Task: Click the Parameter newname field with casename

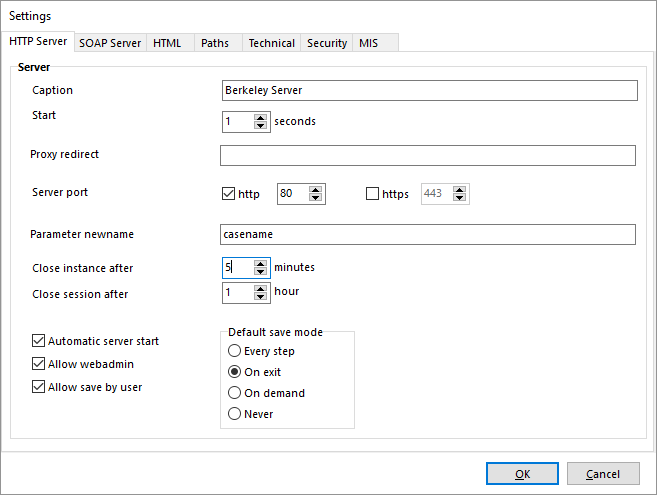Action: pos(428,234)
